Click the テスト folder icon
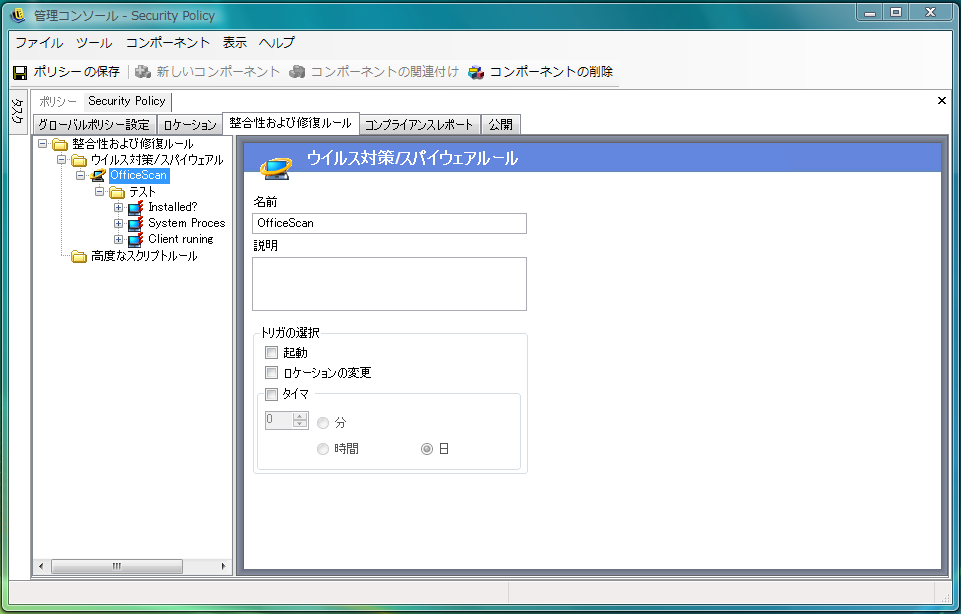Image resolution: width=961 pixels, height=614 pixels. tap(117, 192)
